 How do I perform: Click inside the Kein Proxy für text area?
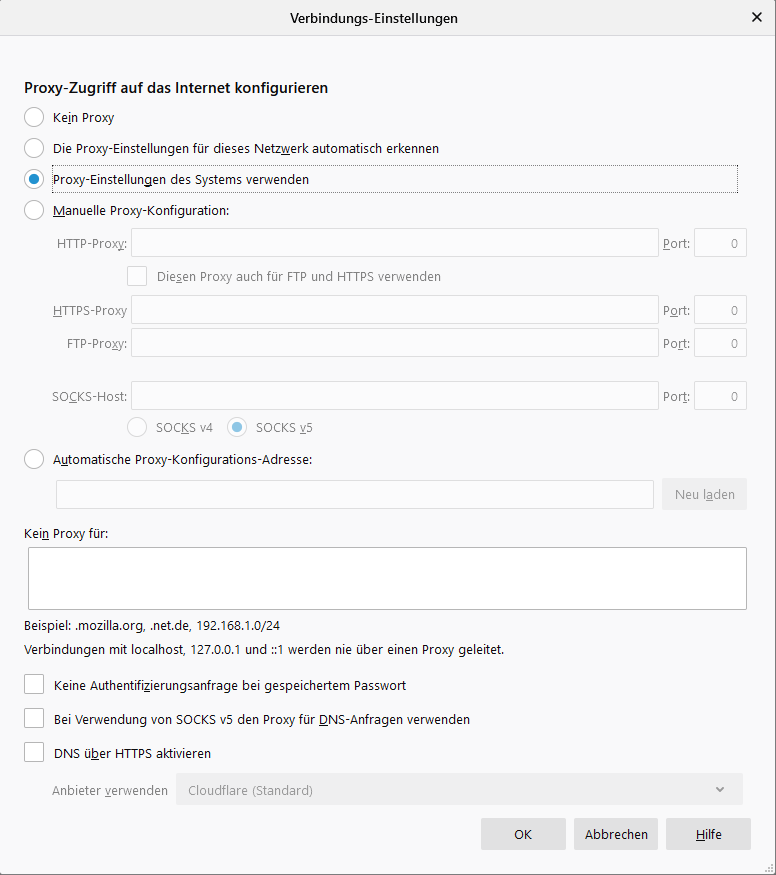coord(387,578)
